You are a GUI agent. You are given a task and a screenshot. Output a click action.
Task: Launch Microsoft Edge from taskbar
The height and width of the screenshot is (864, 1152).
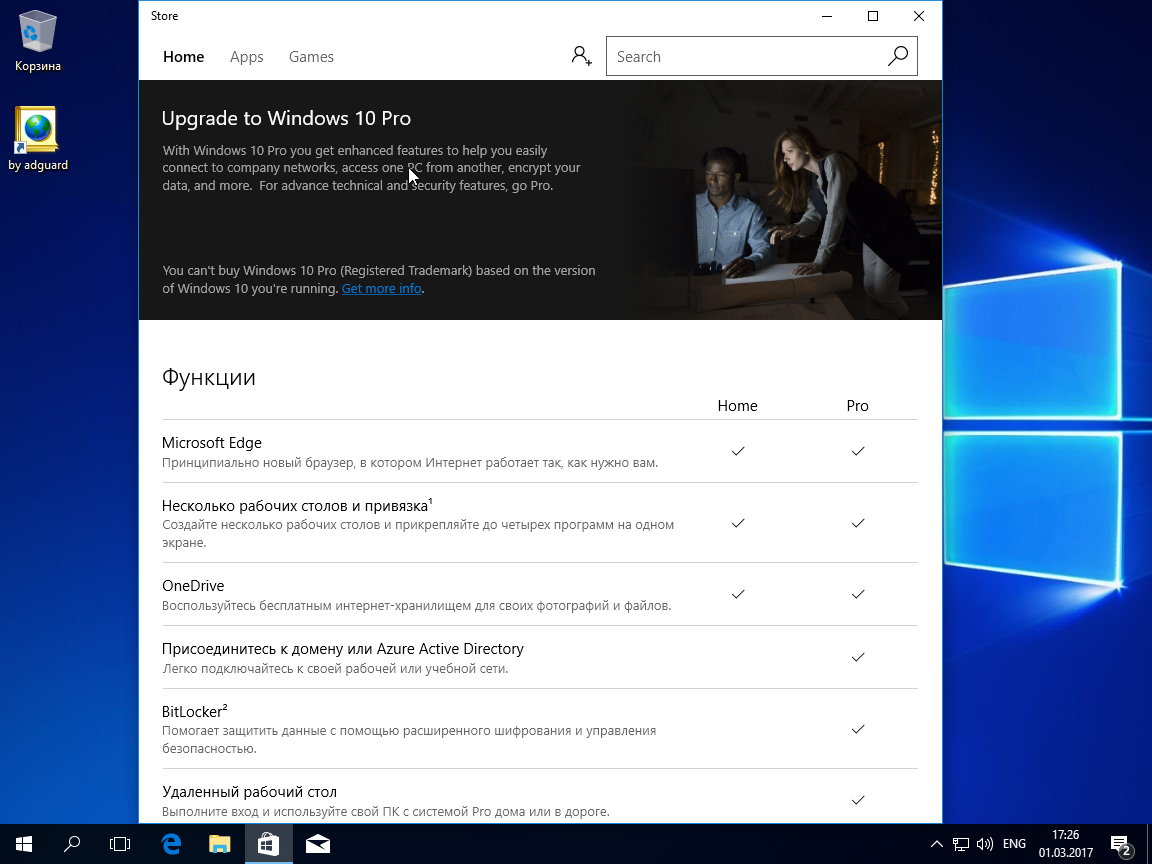coord(171,844)
